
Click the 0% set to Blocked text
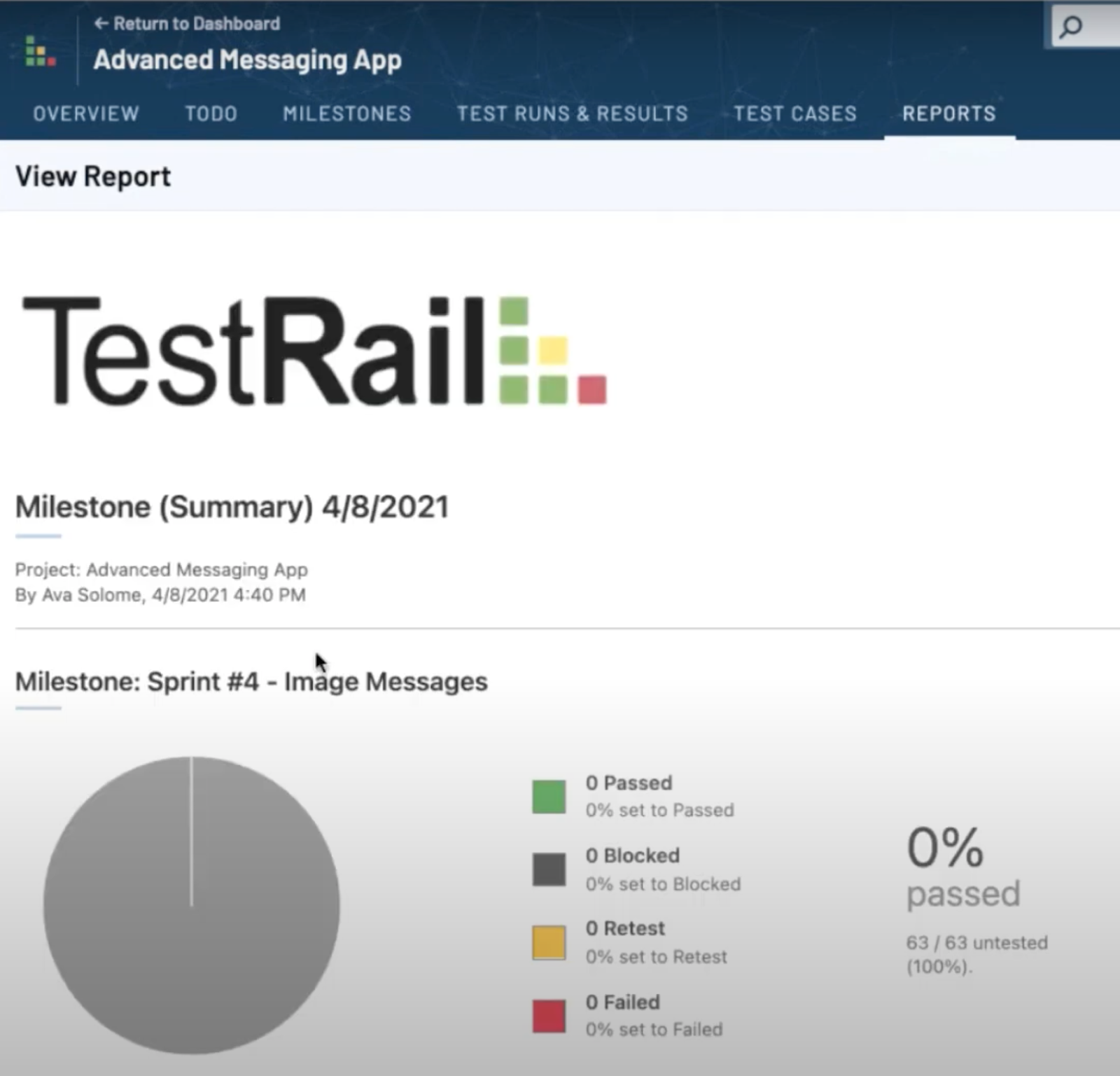point(663,884)
